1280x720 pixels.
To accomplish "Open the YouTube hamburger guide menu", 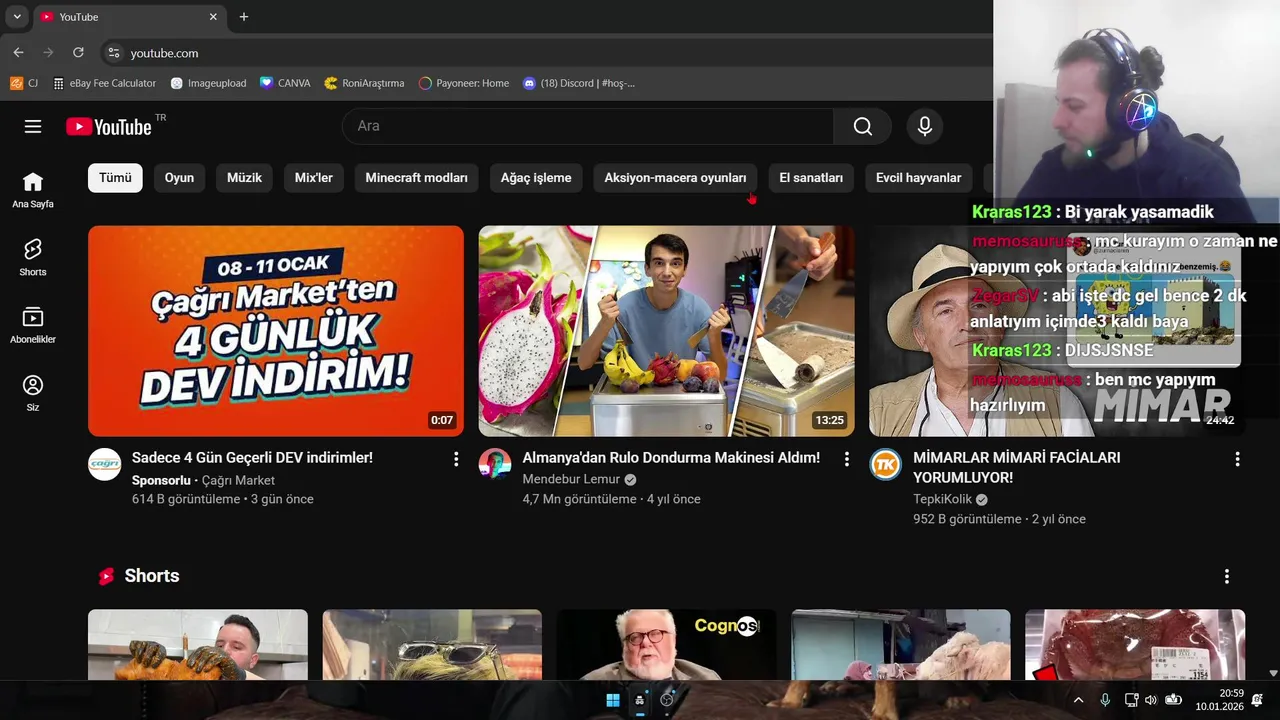I will click(x=33, y=126).
